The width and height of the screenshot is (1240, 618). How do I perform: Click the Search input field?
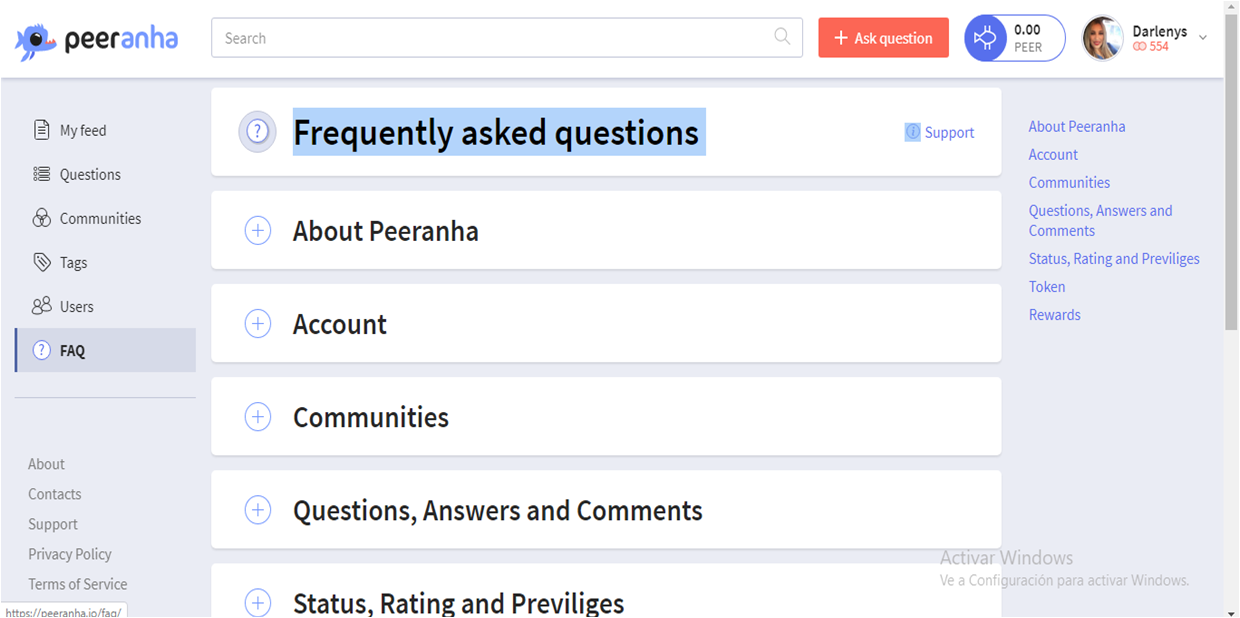coord(506,38)
